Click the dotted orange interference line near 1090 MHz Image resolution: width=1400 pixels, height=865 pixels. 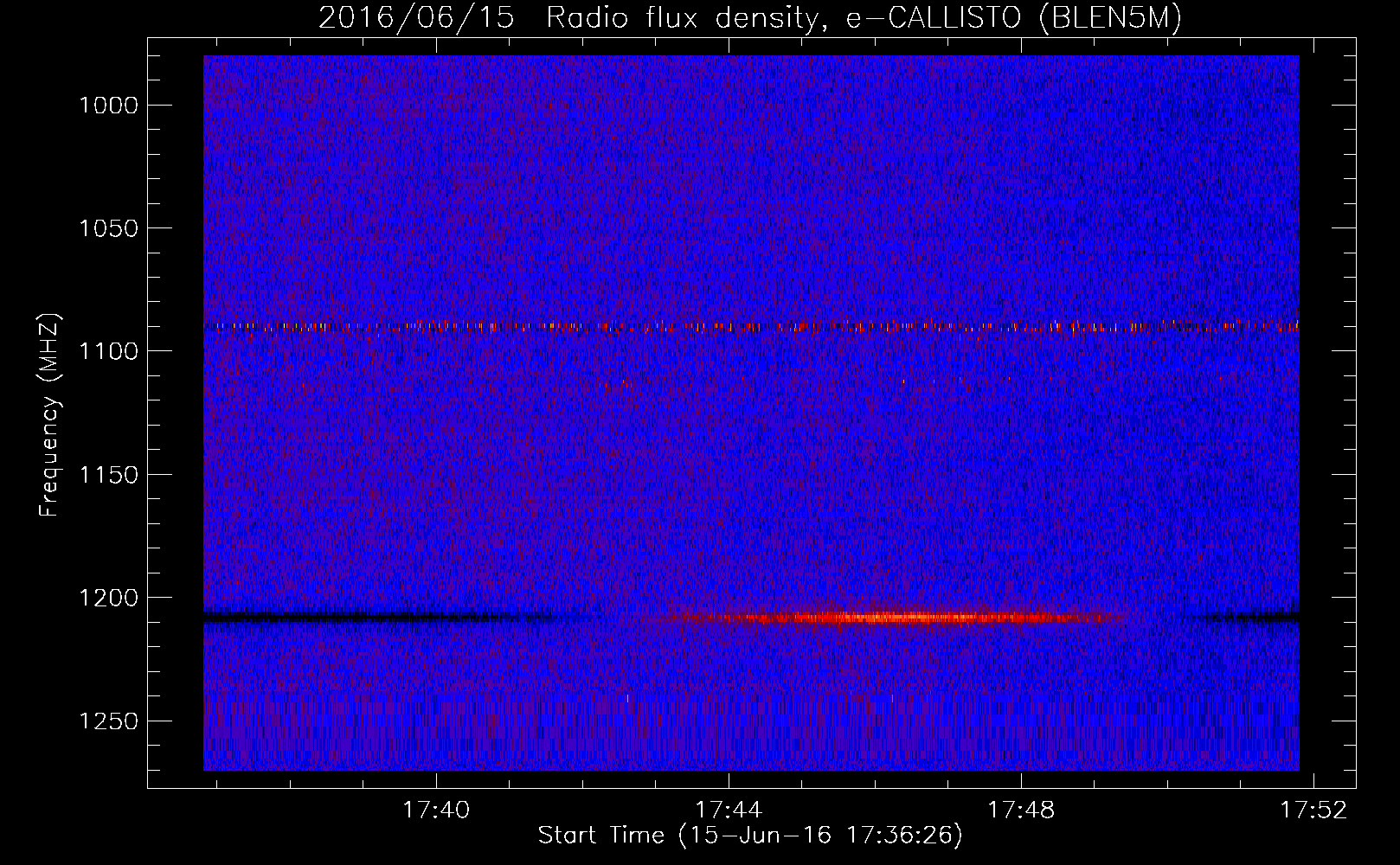pos(751,327)
